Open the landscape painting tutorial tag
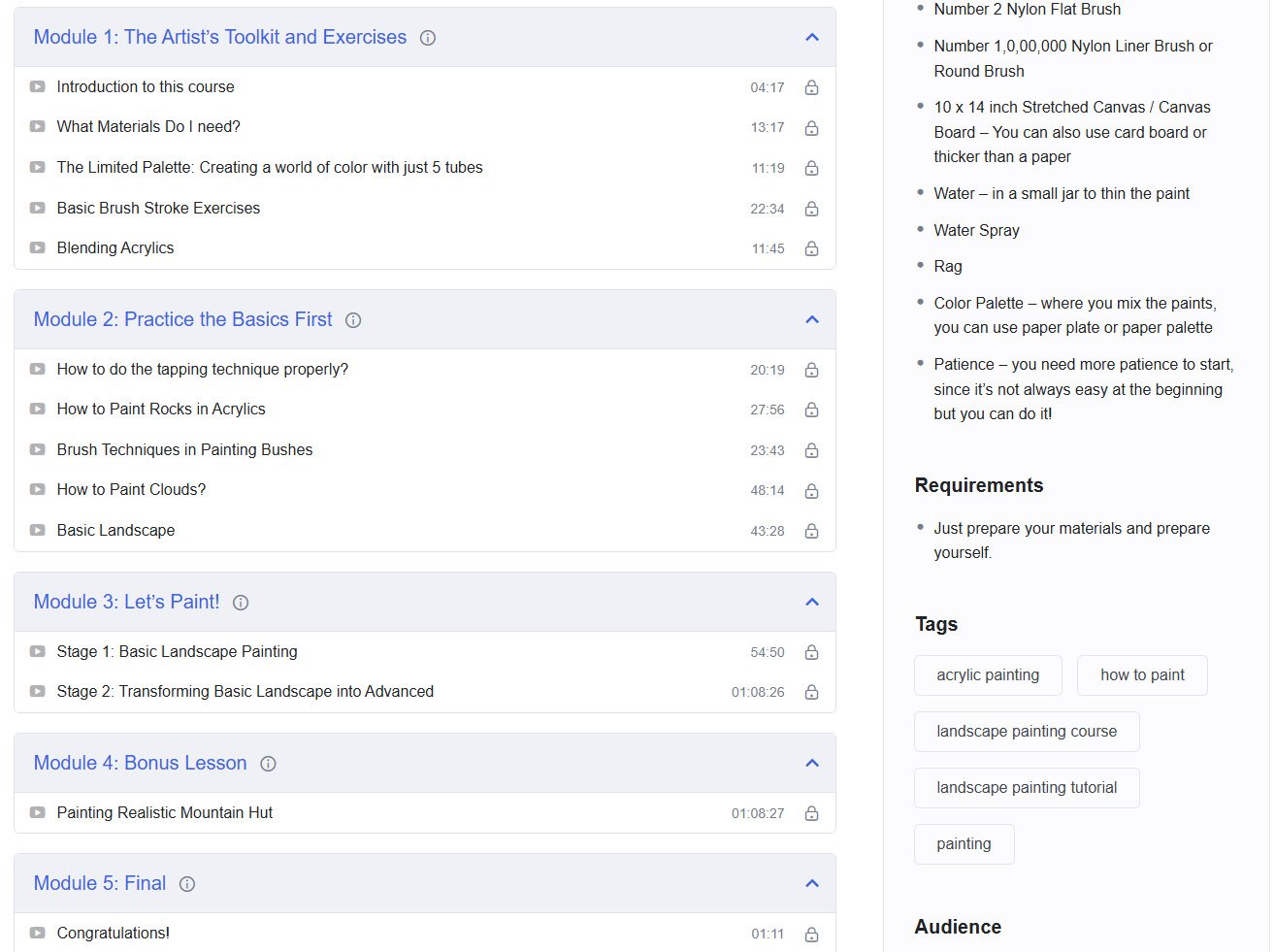This screenshot has height=952, width=1275. pos(1027,788)
